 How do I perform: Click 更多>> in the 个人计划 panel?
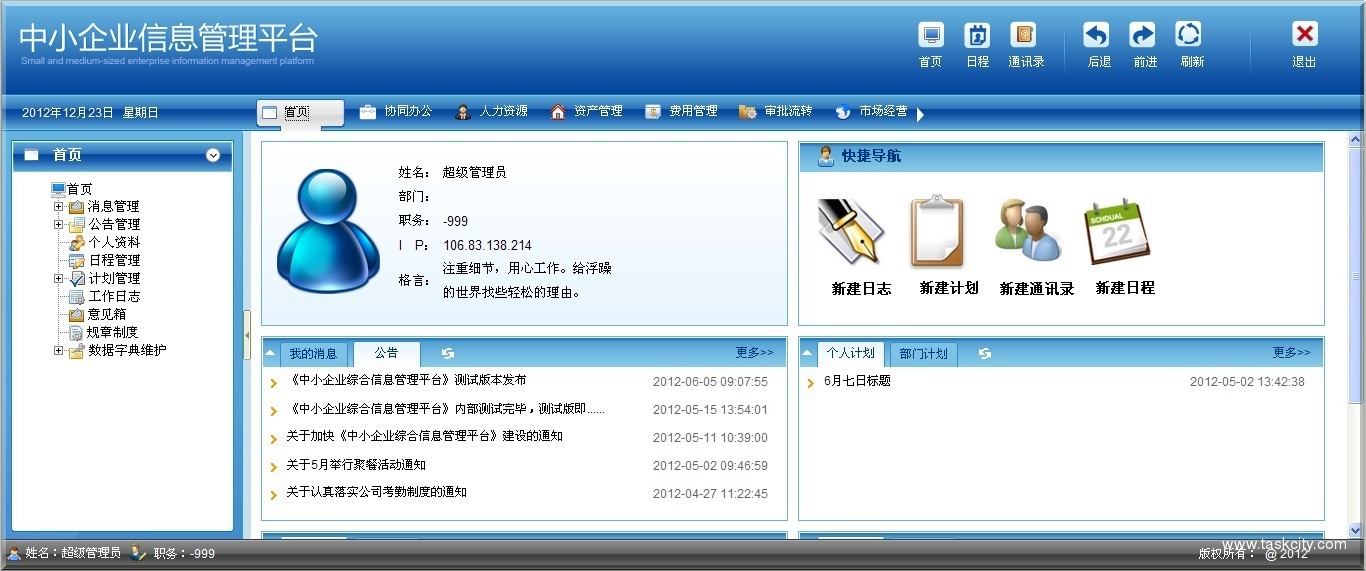click(1292, 353)
